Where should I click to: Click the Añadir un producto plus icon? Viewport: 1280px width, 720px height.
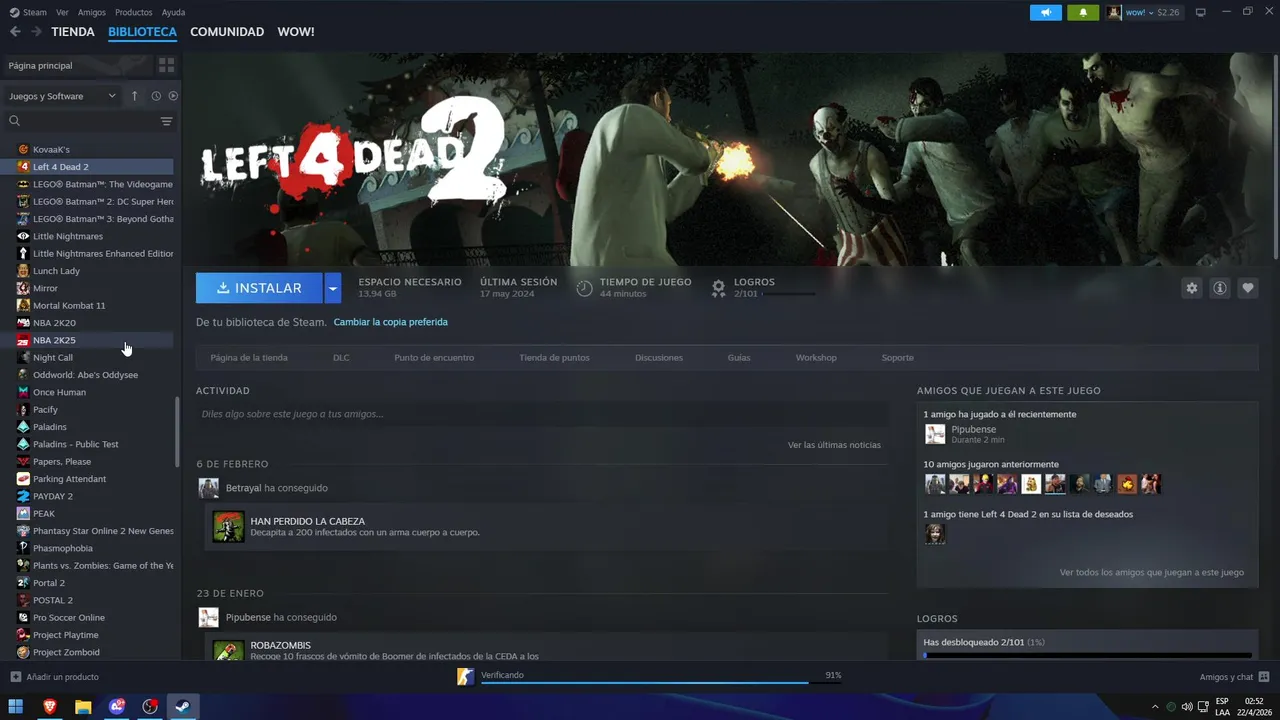point(15,677)
